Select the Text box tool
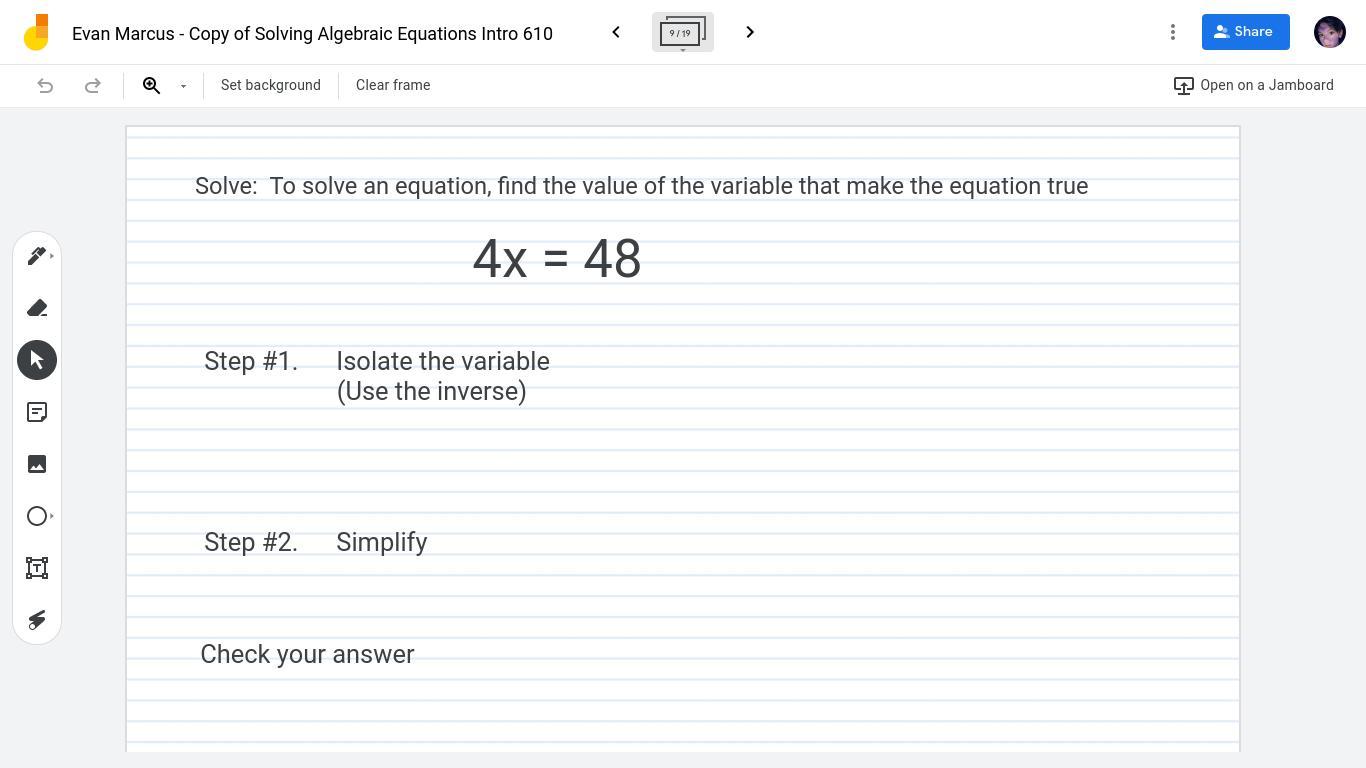This screenshot has width=1366, height=768. click(x=37, y=568)
